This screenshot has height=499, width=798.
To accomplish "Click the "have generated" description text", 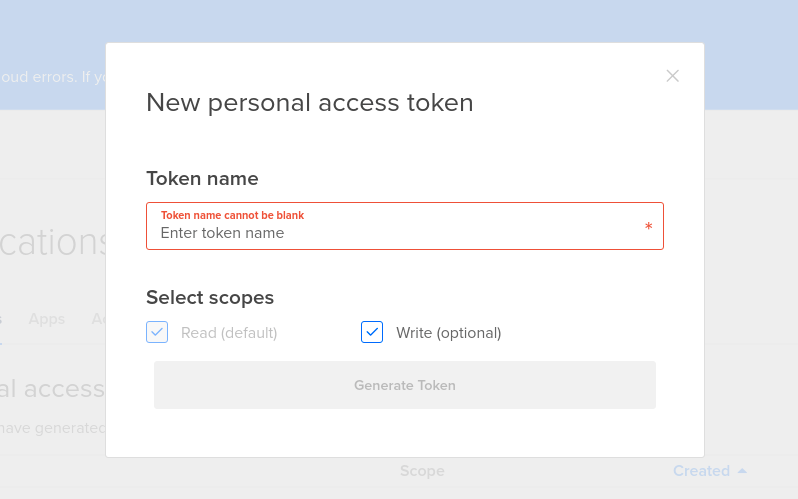I will [x=52, y=428].
